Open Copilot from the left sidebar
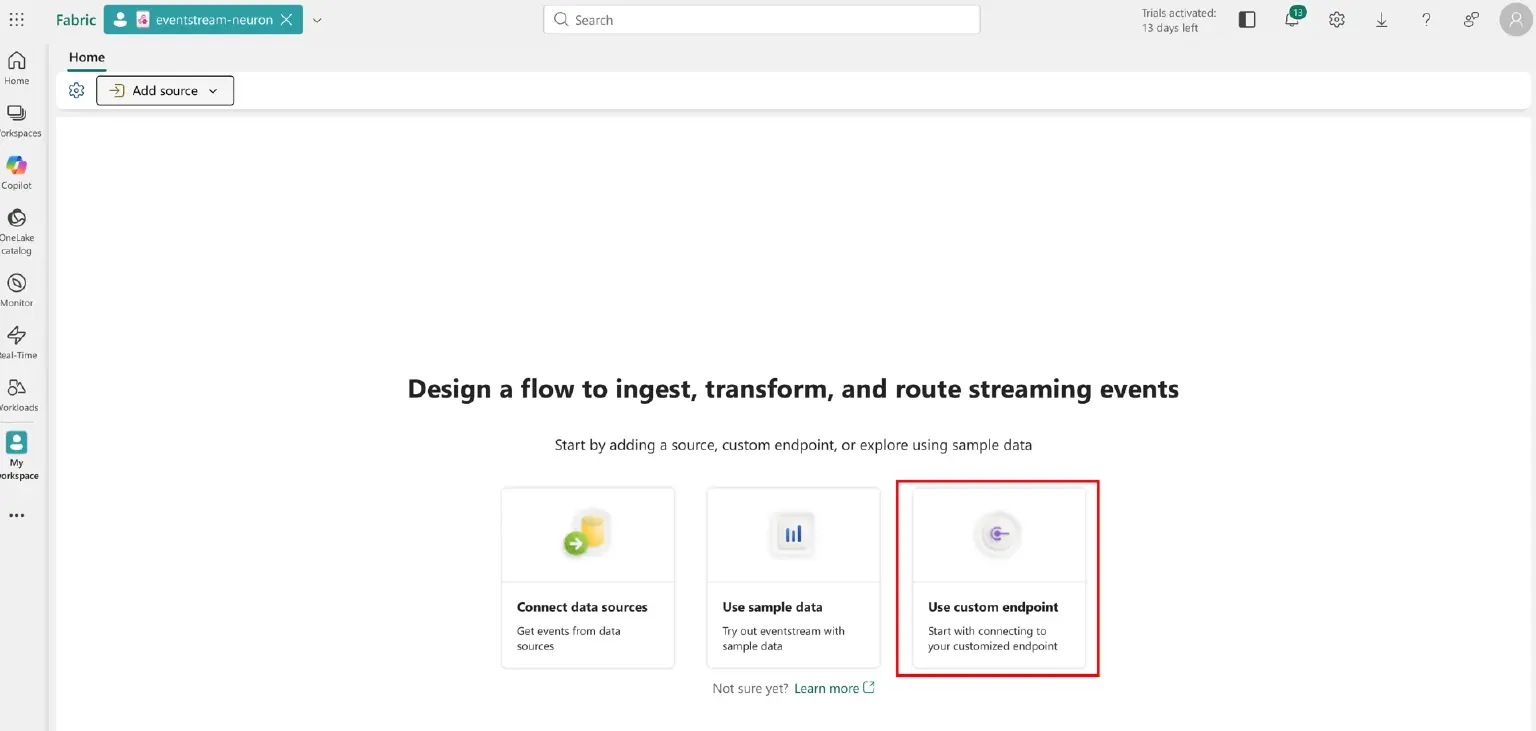Viewport: 1536px width, 731px height. click(17, 172)
